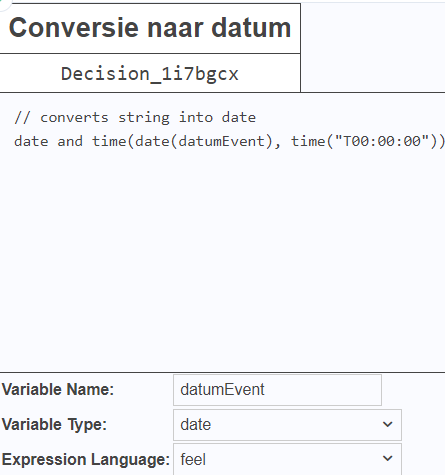Click the chevron arrow of Variable Type
Viewport: 445px width, 475px height.
(x=387, y=425)
